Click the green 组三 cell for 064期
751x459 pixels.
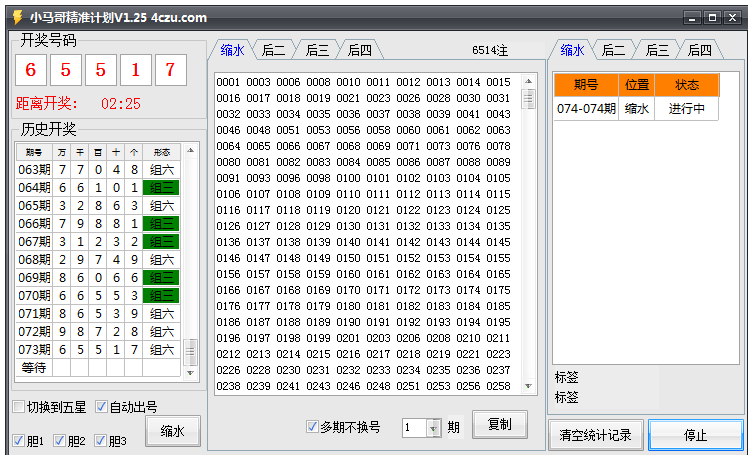click(x=161, y=187)
